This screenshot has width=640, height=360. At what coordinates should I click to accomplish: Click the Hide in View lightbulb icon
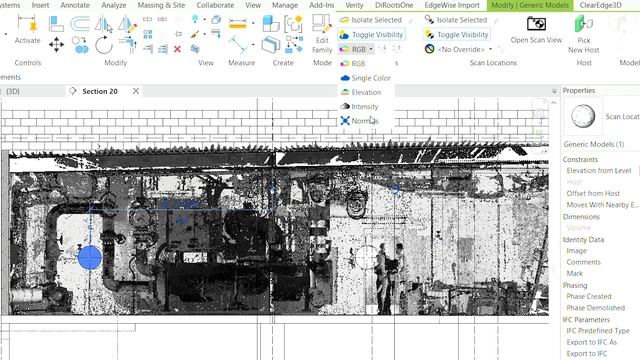pos(195,19)
